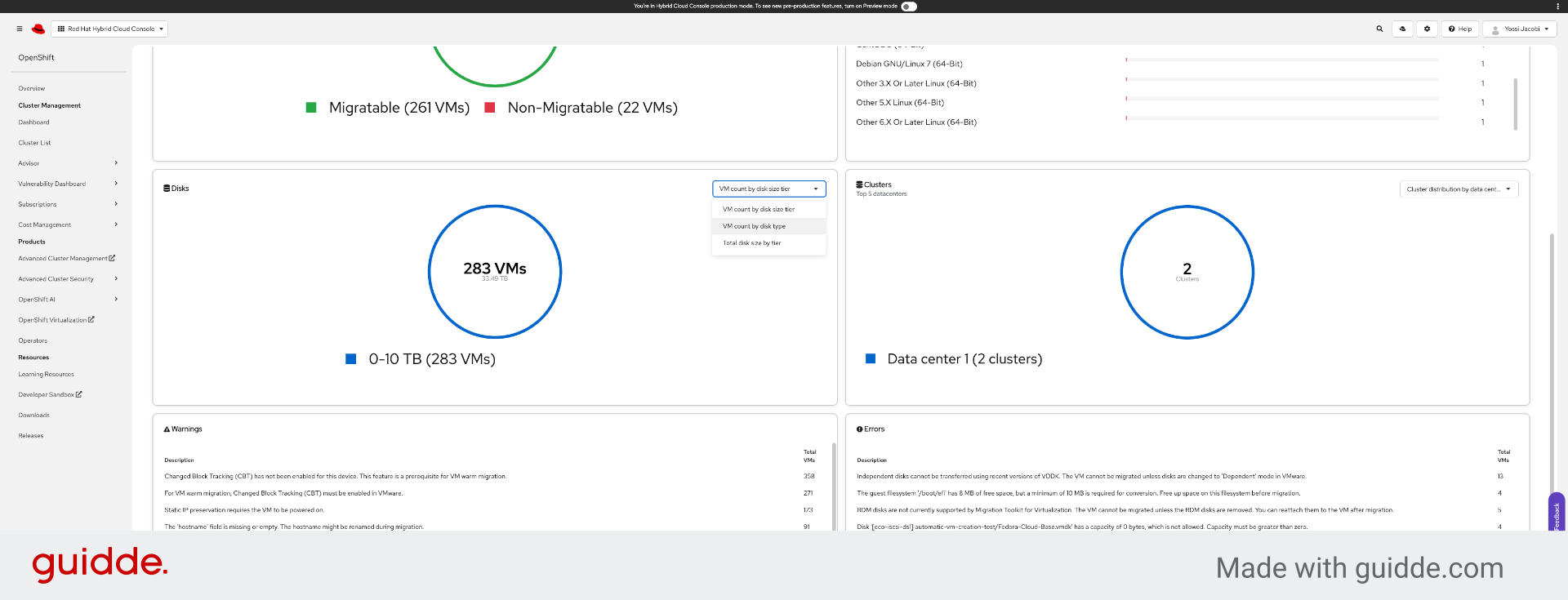Expand Advanced Cluster Security section

coord(69,279)
